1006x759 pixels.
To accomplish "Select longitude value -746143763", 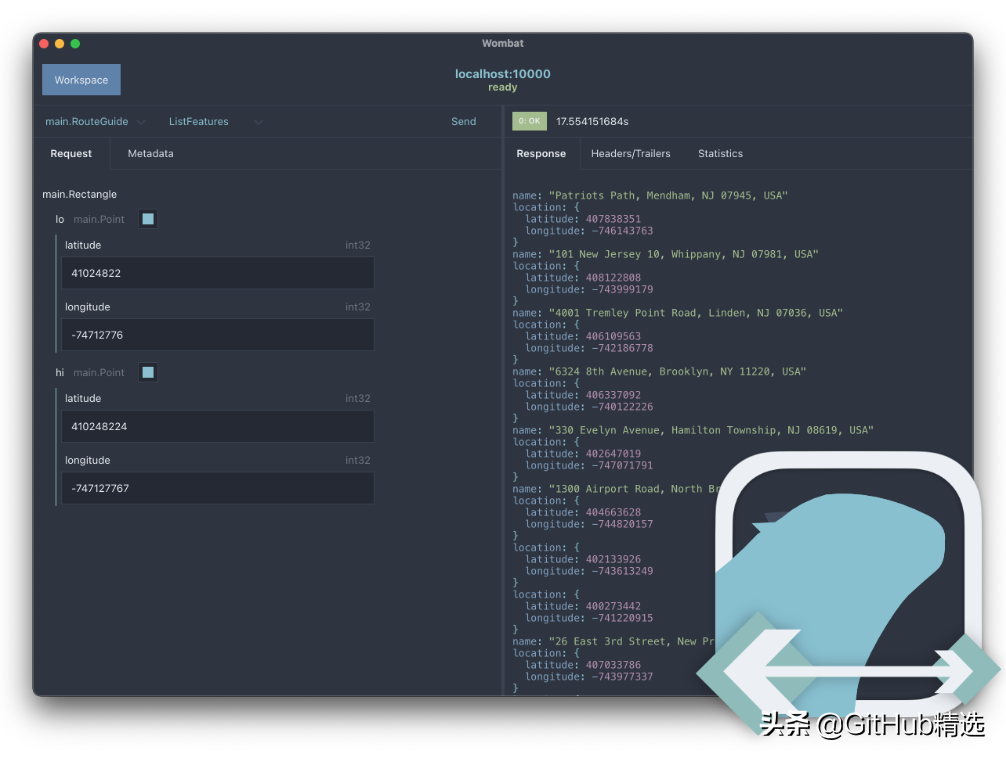I will tap(622, 230).
